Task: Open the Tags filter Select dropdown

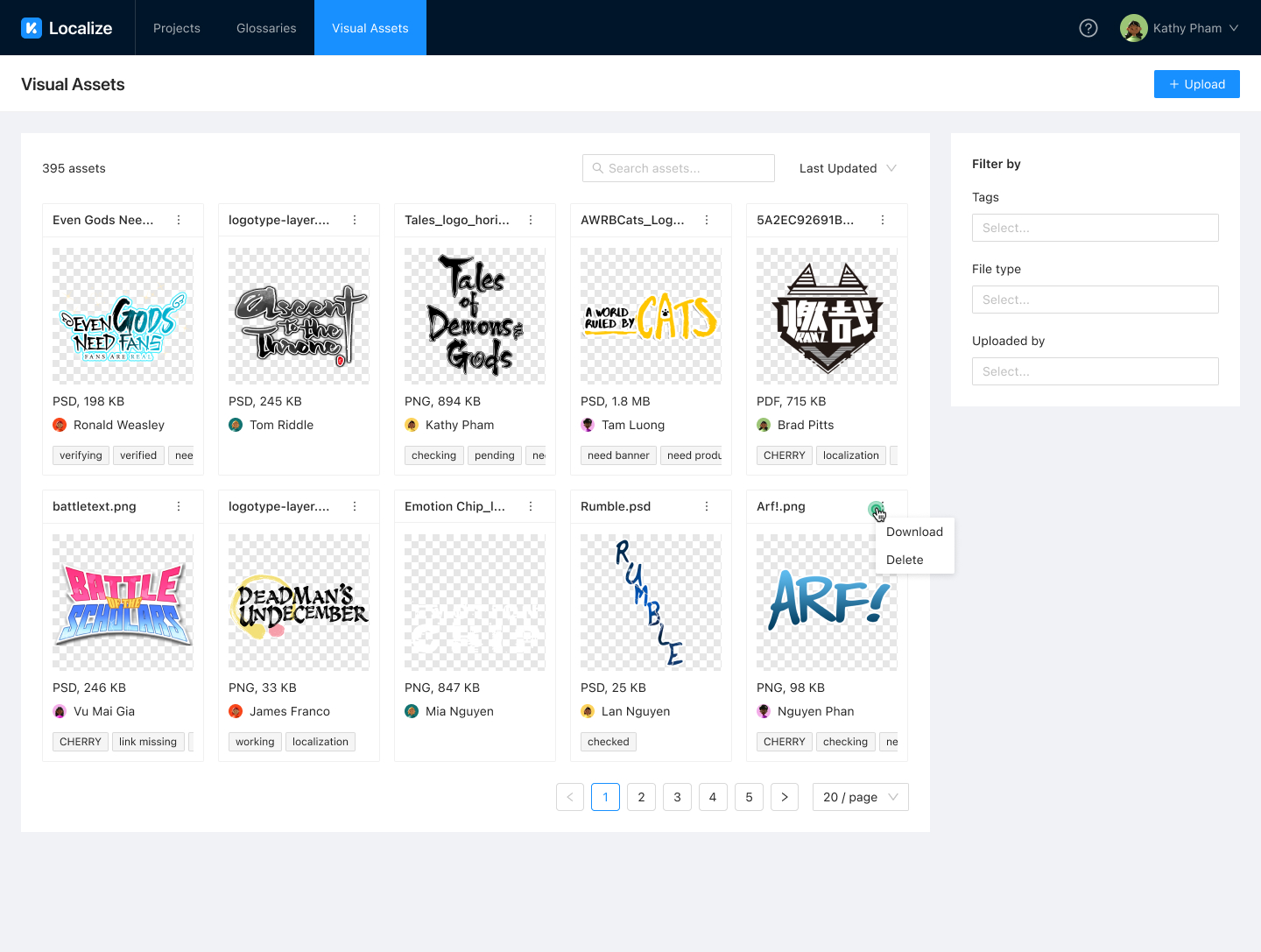Action: point(1095,228)
